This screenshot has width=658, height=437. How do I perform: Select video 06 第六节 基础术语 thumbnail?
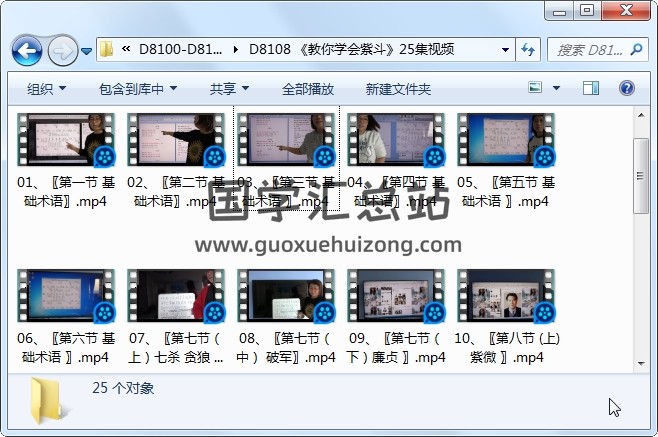(x=66, y=296)
